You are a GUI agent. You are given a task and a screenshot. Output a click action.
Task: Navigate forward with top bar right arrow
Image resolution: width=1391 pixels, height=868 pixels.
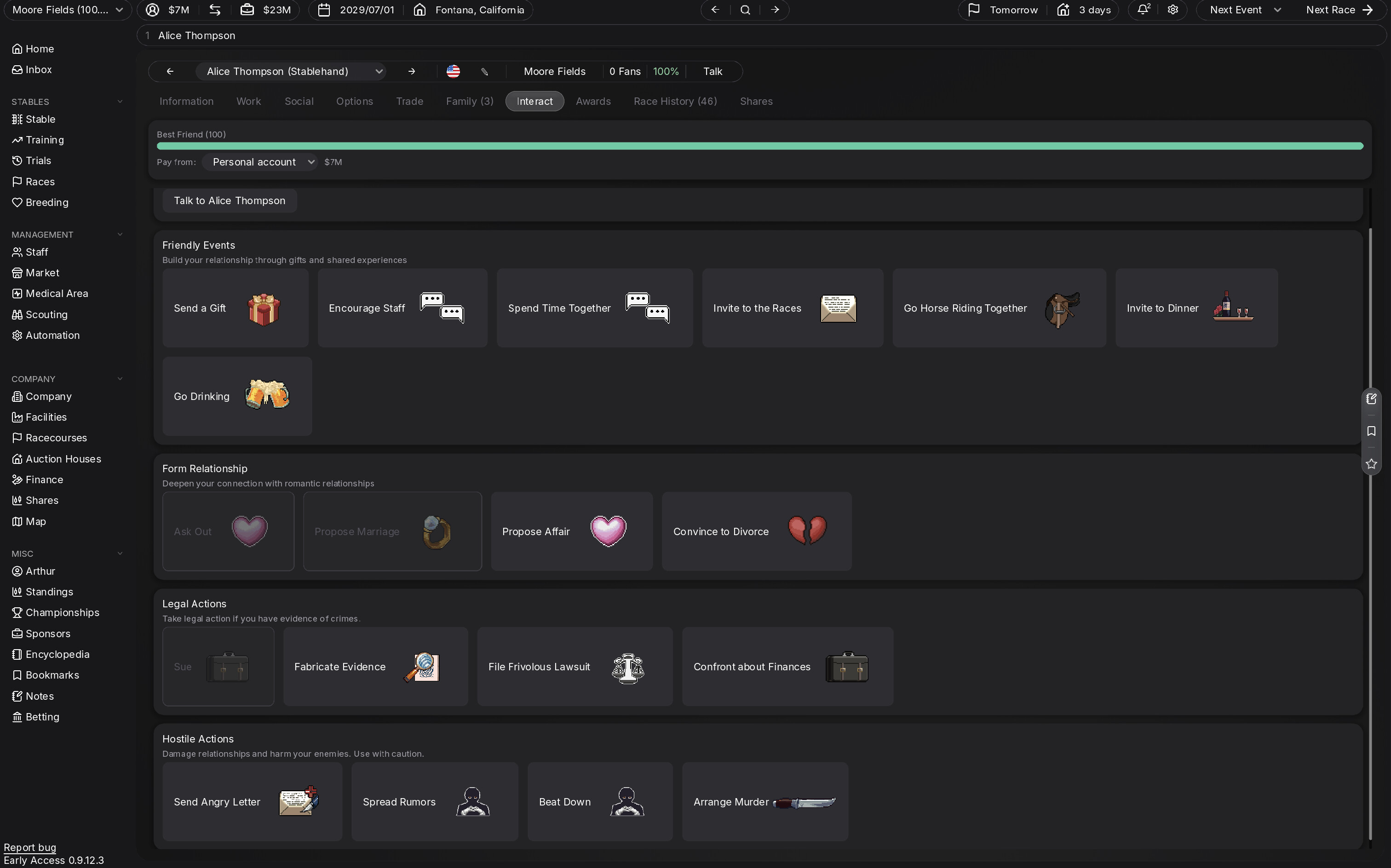(775, 10)
